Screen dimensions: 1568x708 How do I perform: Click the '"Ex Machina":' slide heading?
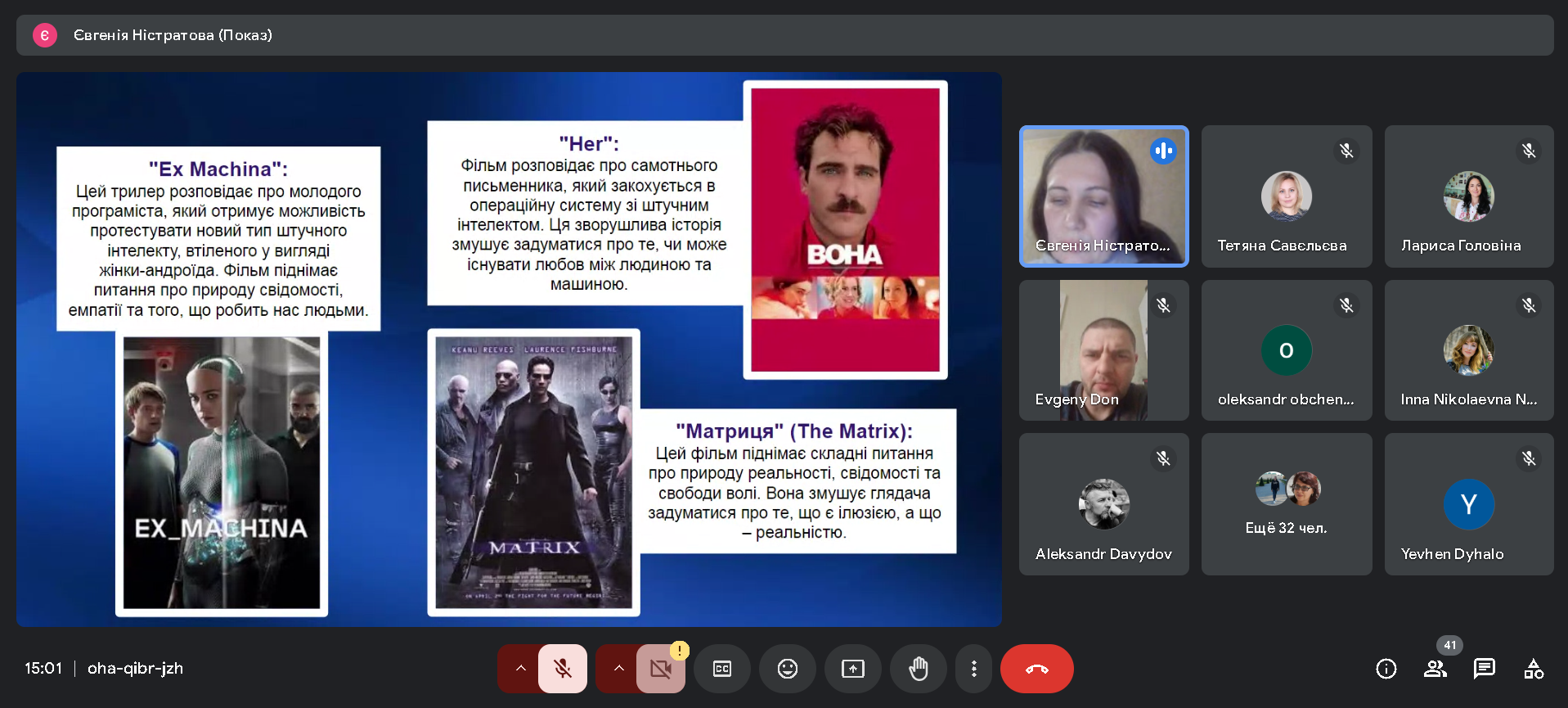tap(218, 169)
